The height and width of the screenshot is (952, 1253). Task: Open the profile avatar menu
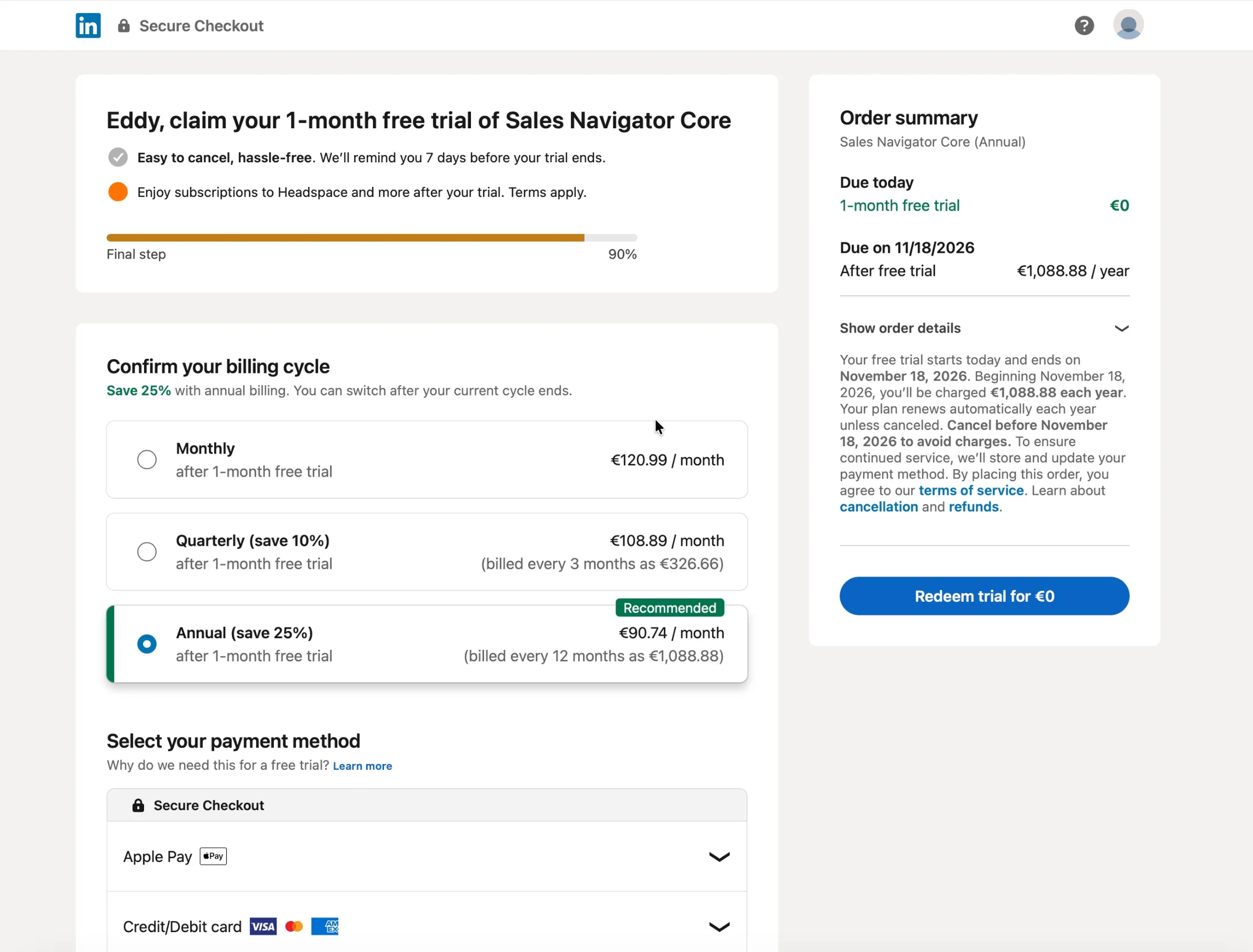[1128, 24]
